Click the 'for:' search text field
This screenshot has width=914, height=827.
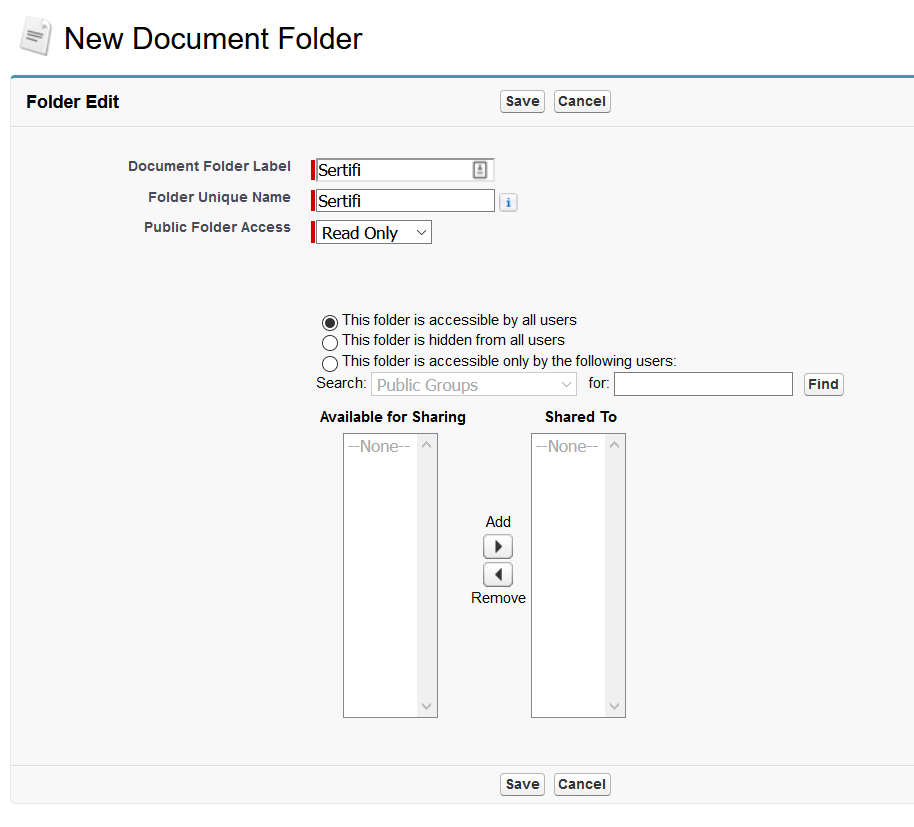[703, 385]
